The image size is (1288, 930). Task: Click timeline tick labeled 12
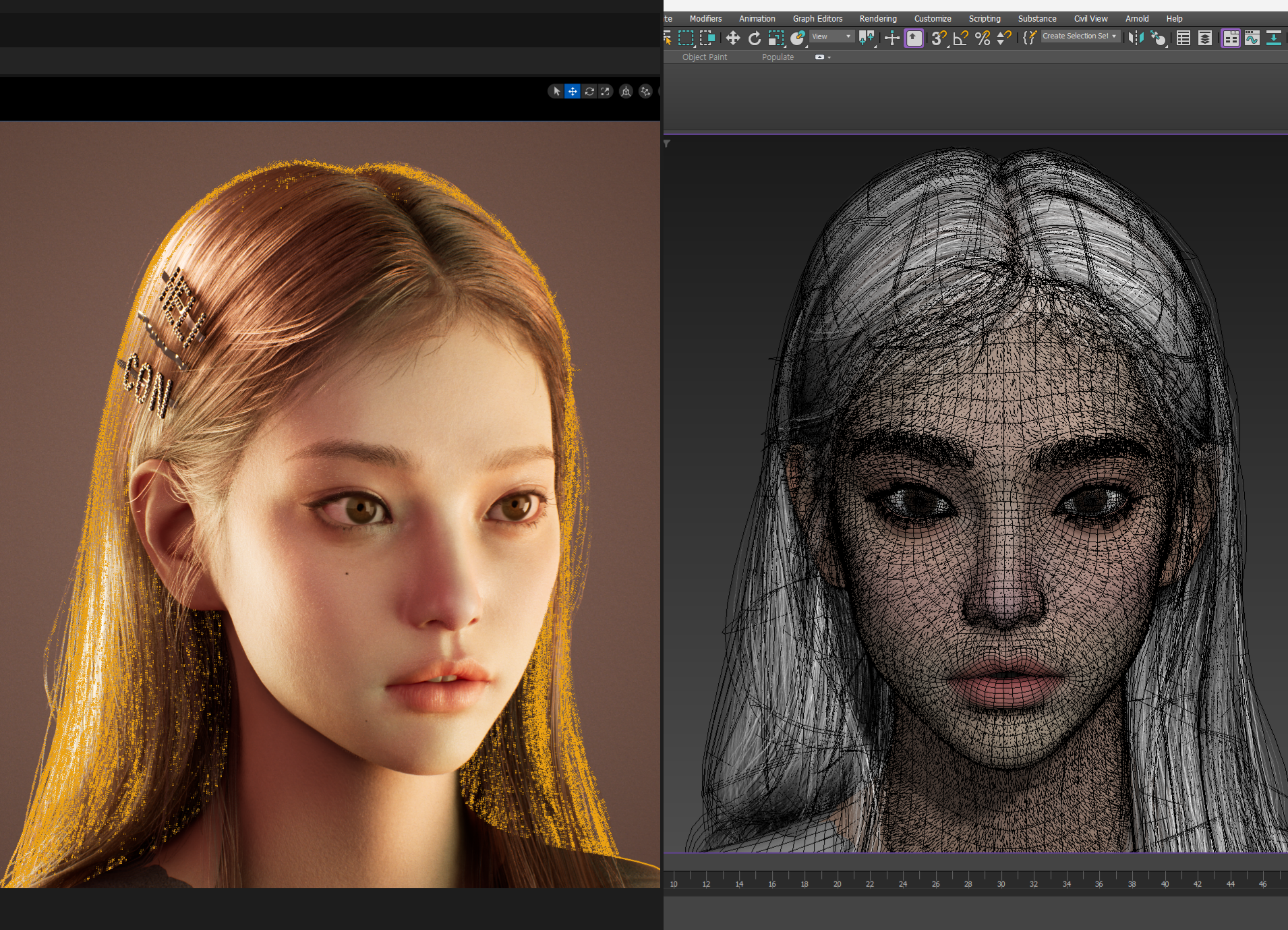[x=706, y=884]
